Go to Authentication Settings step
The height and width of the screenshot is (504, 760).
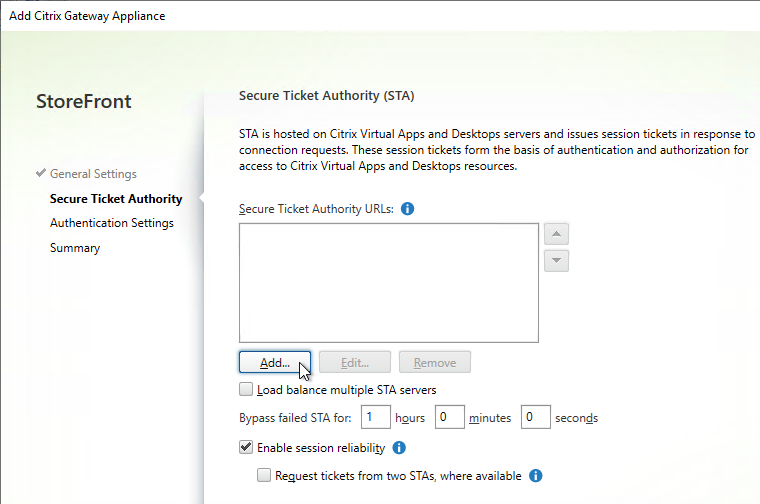tap(111, 223)
